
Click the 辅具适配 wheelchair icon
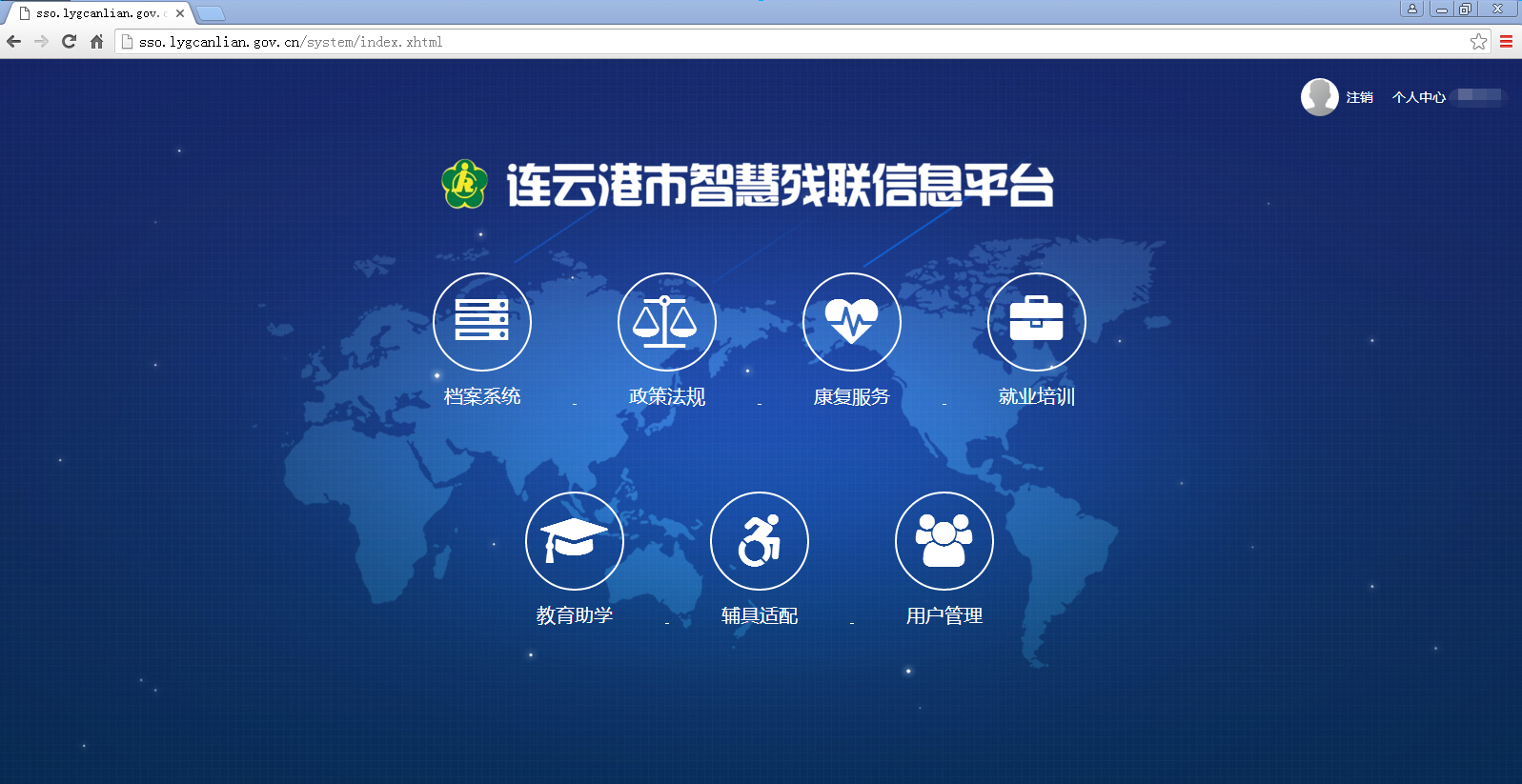(759, 541)
